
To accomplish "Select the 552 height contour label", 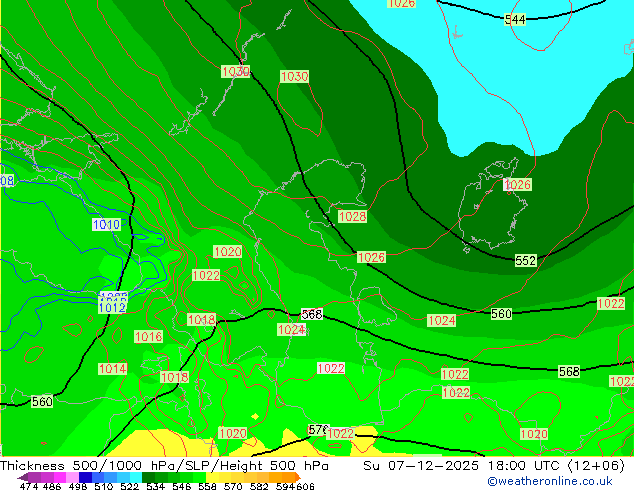I will tap(525, 260).
